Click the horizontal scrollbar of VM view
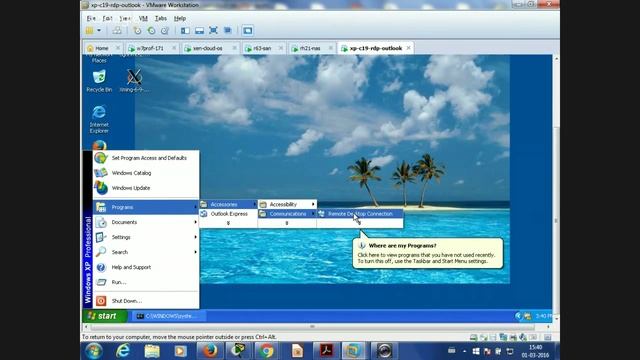The image size is (640, 360). tap(312, 327)
